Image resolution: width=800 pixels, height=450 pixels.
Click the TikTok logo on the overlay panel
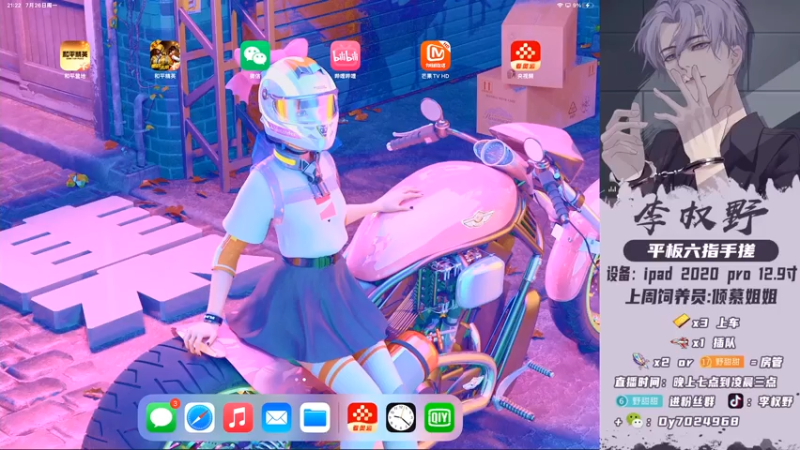735,401
